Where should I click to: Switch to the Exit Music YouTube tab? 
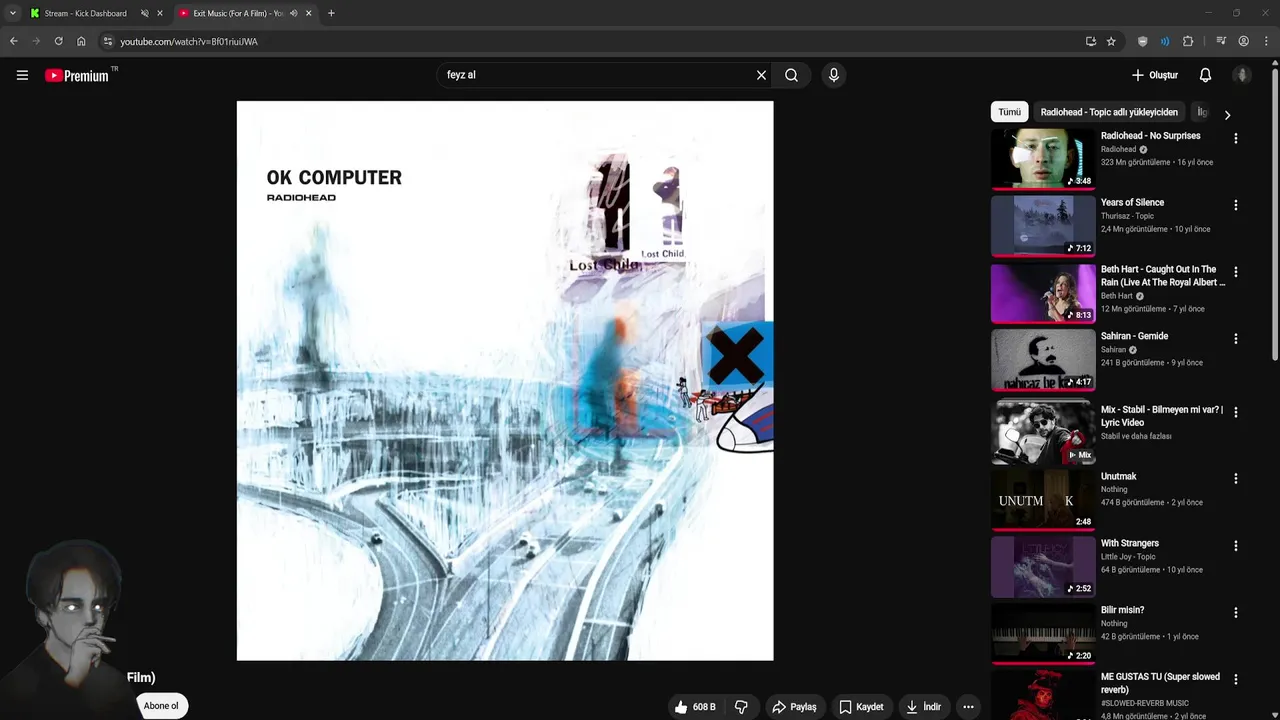[237, 13]
